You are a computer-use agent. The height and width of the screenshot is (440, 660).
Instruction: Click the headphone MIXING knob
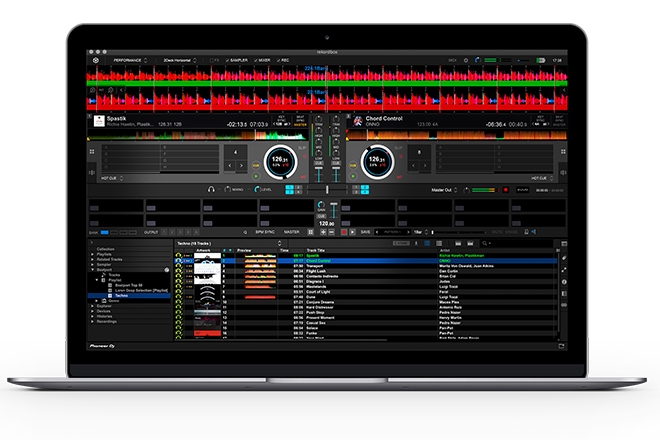[x=228, y=189]
